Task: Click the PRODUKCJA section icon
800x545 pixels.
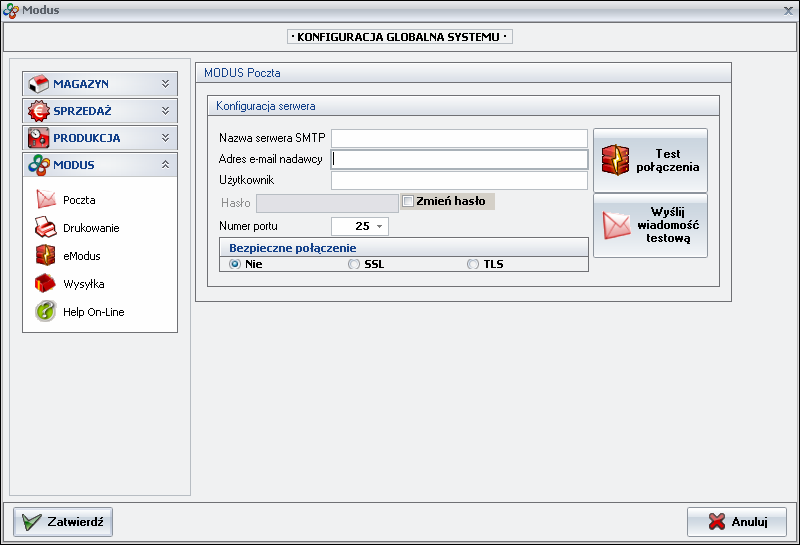Action: pos(38,138)
